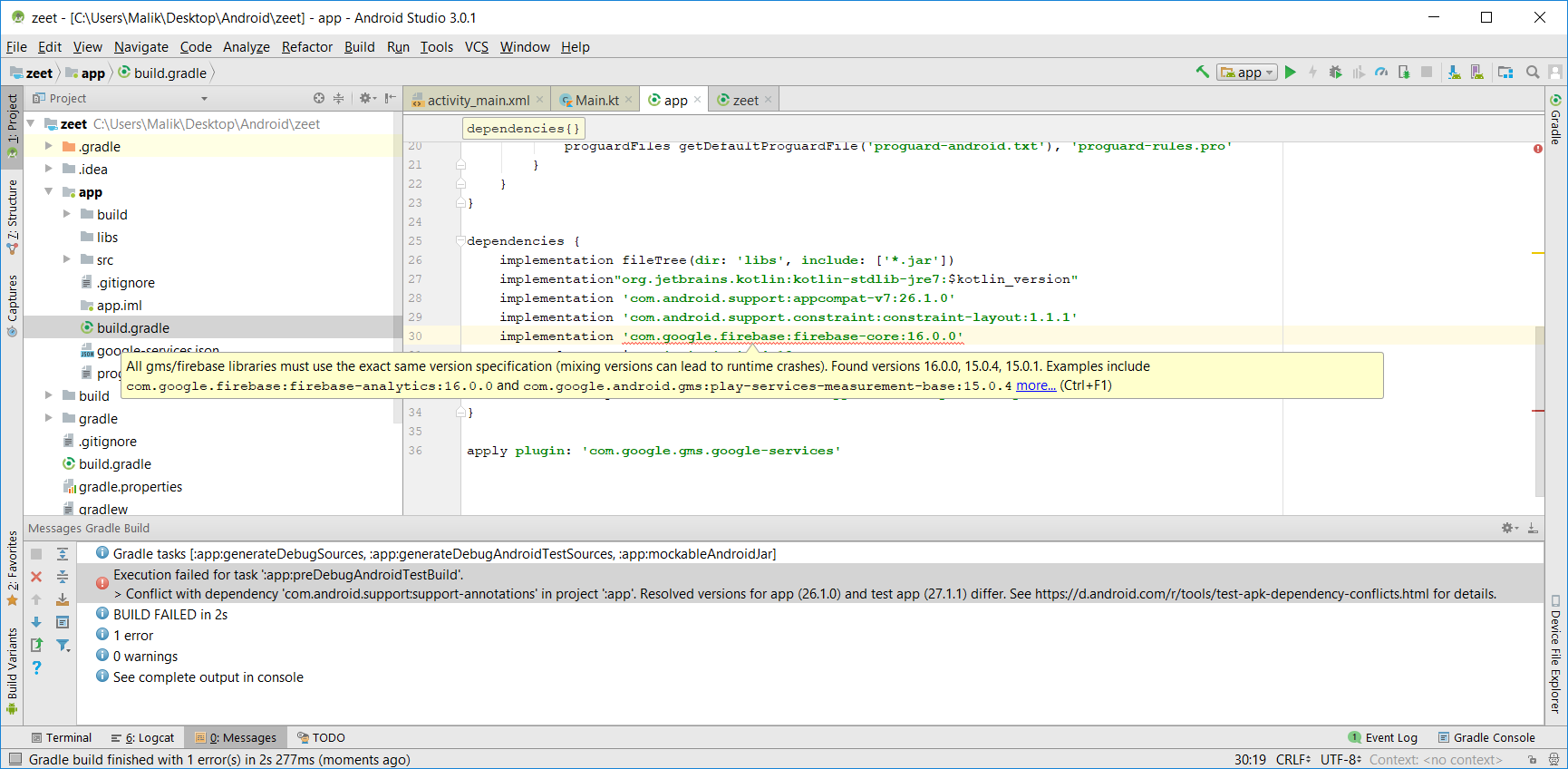
Task: Open the TODO tool window
Action: coord(321,737)
